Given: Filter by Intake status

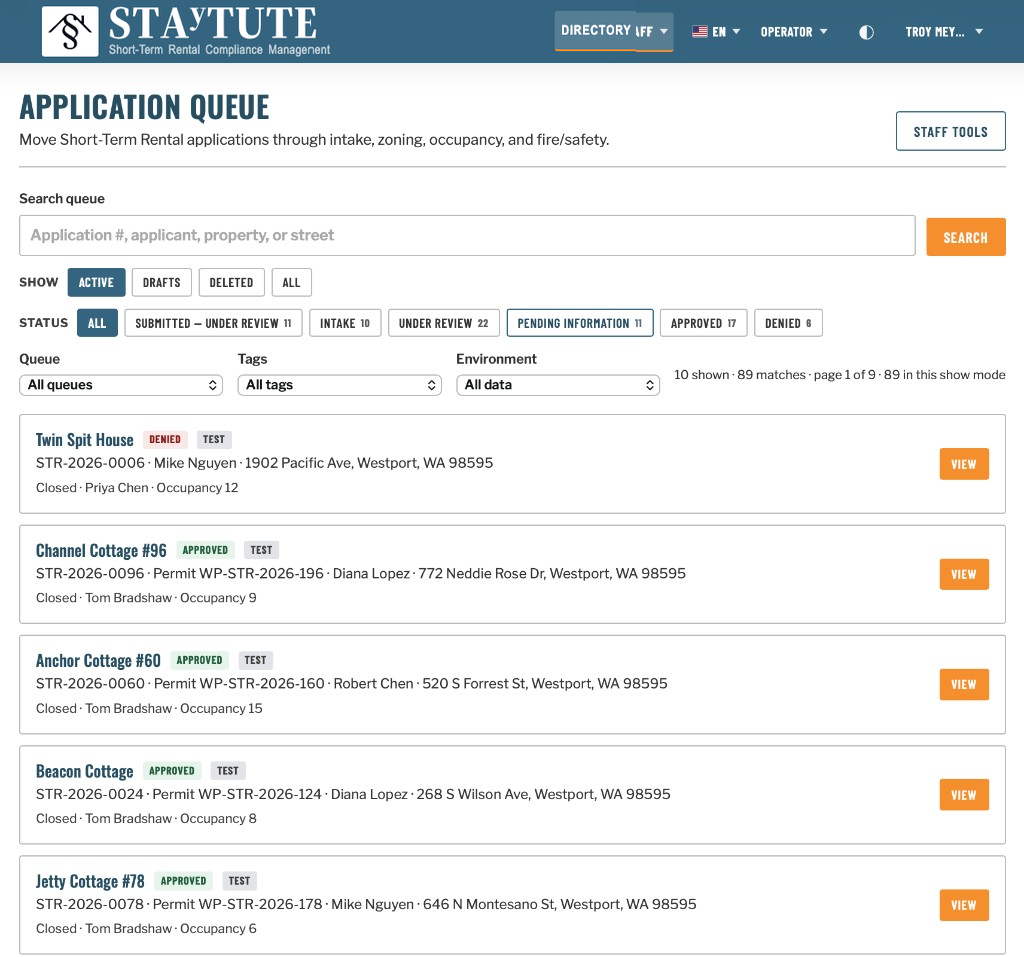Looking at the screenshot, I should (345, 323).
